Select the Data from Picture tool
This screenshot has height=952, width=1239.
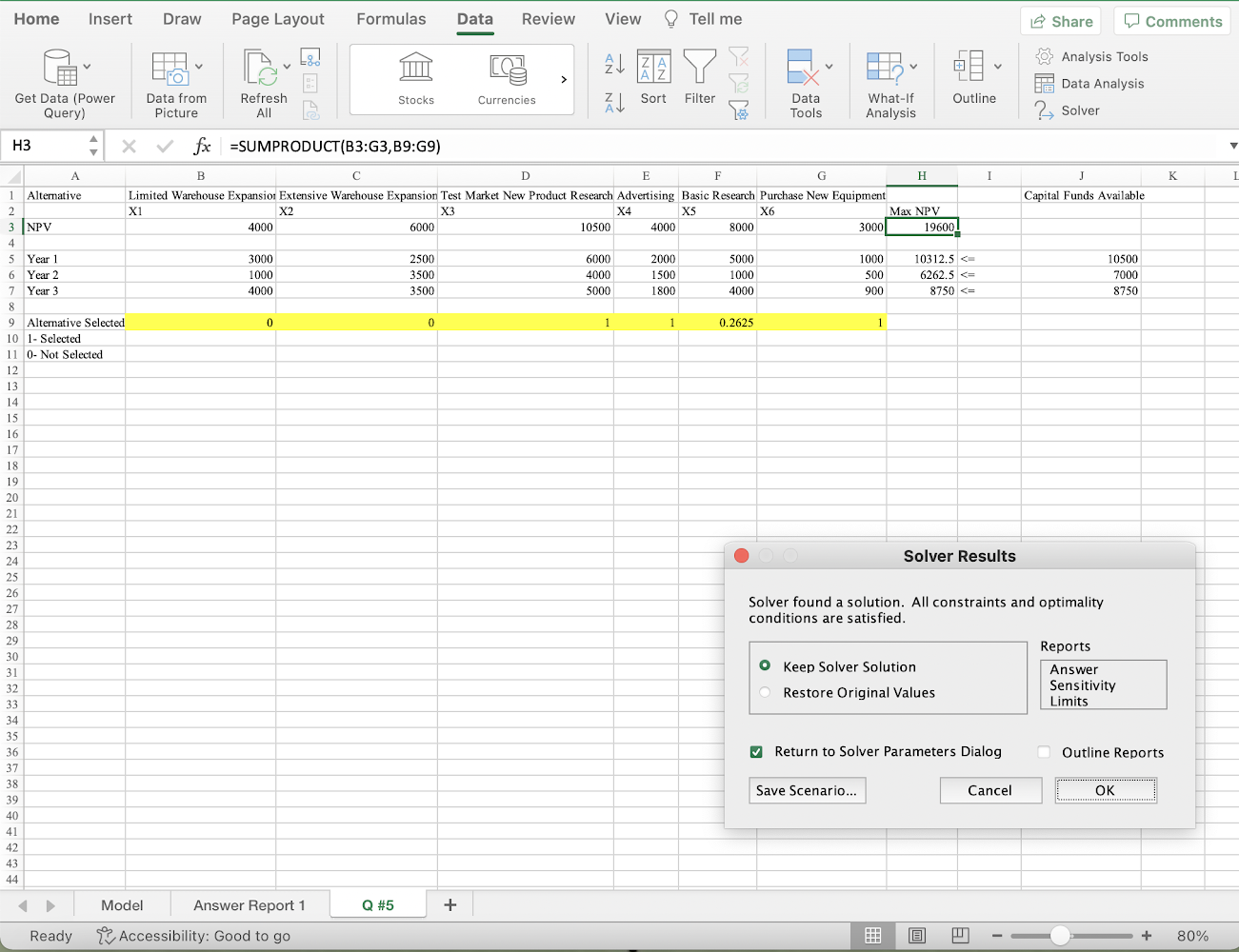tap(176, 81)
